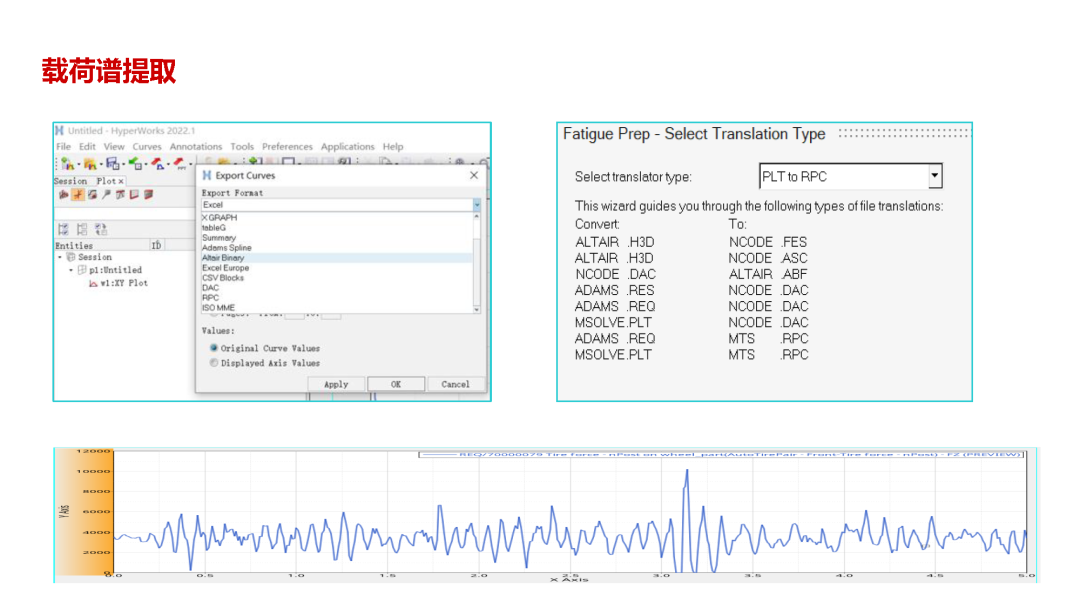The height and width of the screenshot is (608, 1080).
Task: Click the HyperWorks logo in main title bar
Action: click(x=59, y=131)
